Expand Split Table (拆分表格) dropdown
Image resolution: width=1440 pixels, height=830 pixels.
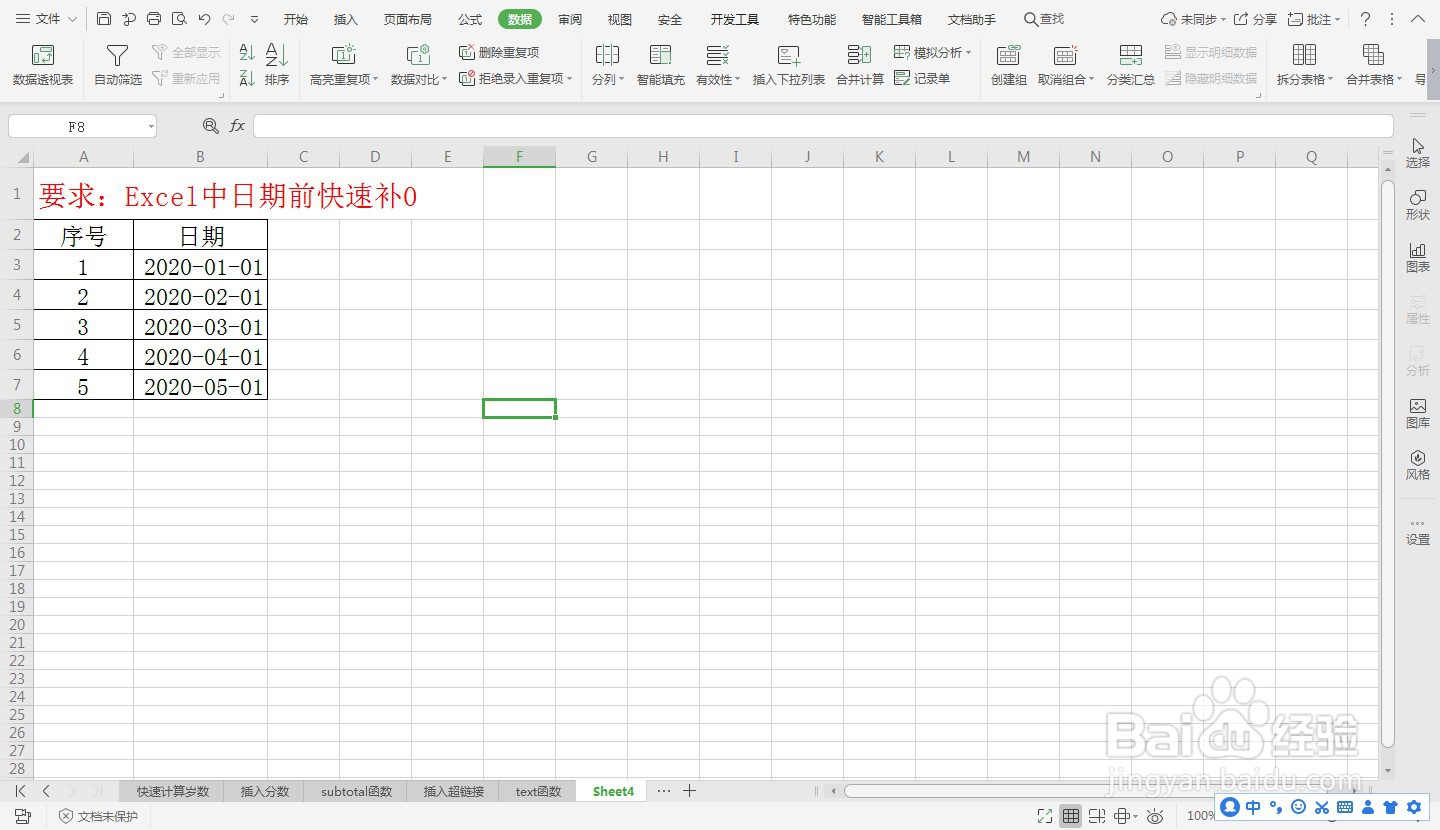click(1331, 80)
